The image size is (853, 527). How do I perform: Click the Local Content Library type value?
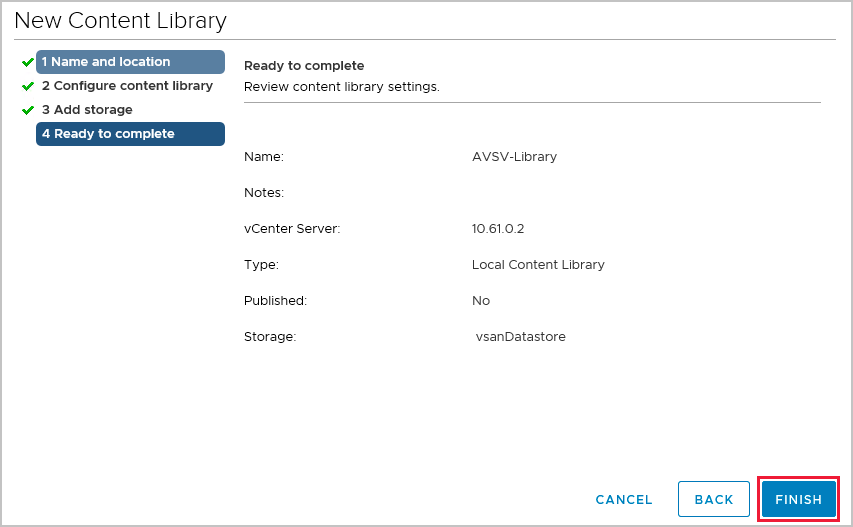point(538,265)
